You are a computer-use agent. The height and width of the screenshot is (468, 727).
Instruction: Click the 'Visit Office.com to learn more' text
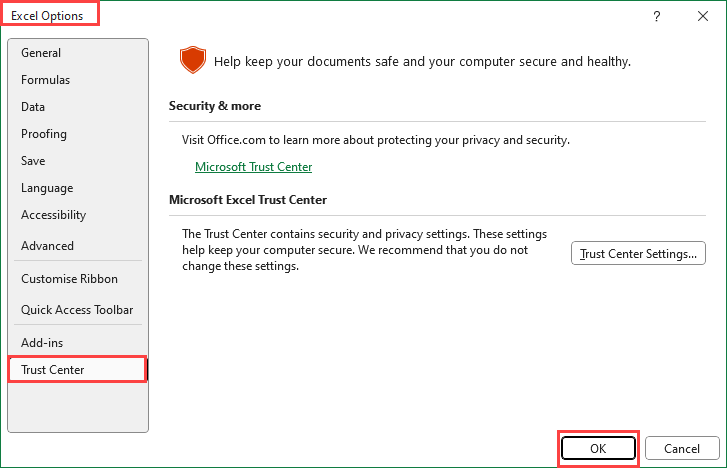point(376,140)
